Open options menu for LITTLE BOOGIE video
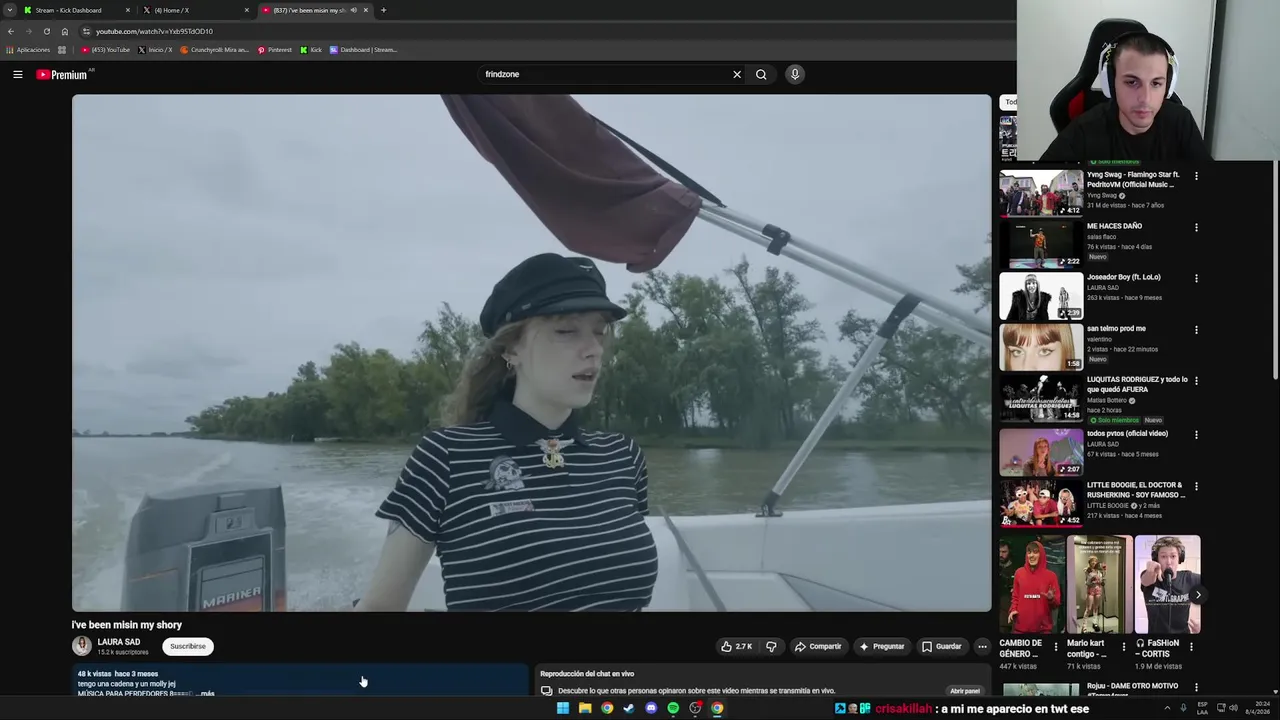Image resolution: width=1280 pixels, height=720 pixels. (1196, 486)
